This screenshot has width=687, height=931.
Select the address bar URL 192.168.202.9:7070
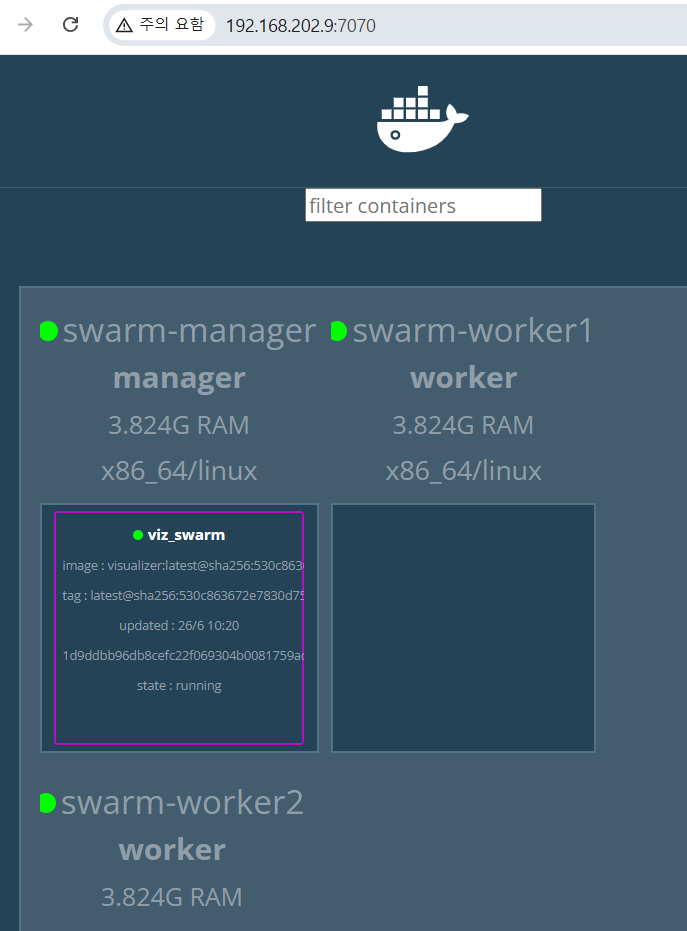point(300,26)
